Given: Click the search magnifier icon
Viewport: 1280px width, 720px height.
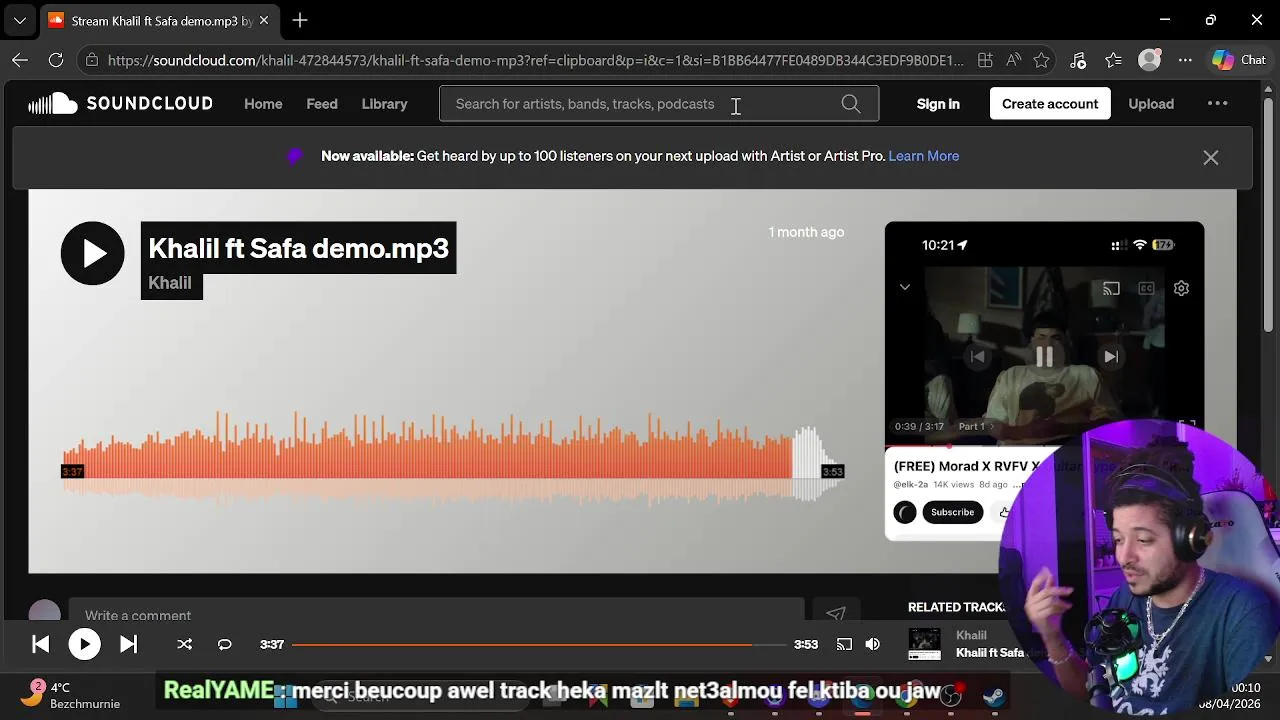Looking at the screenshot, I should (851, 104).
